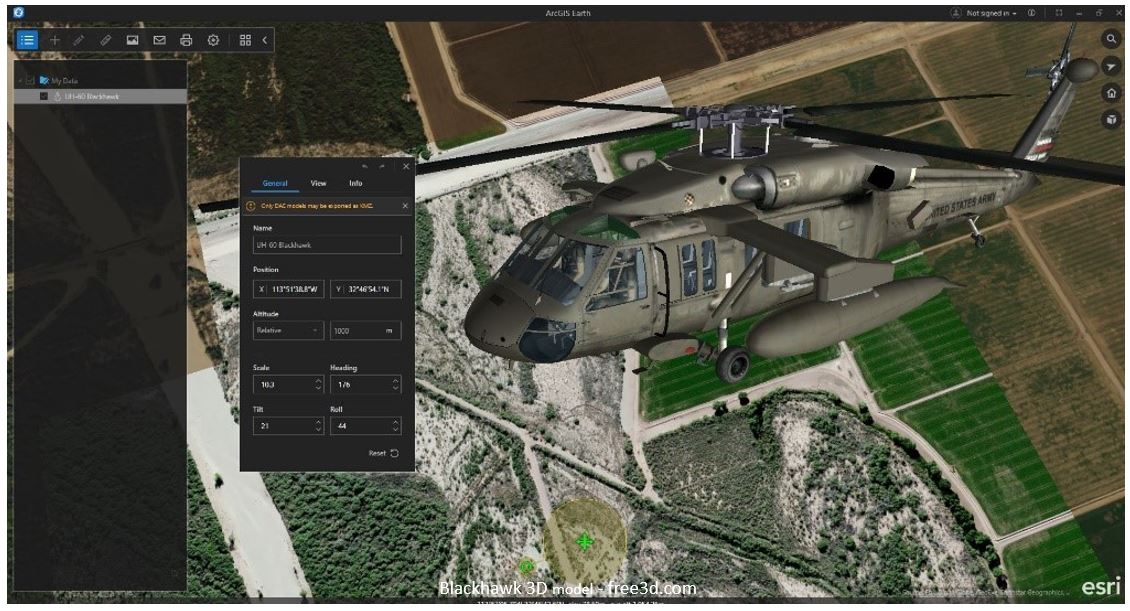1130x611 pixels.
Task: Click the email envelope icon
Action: 159,40
